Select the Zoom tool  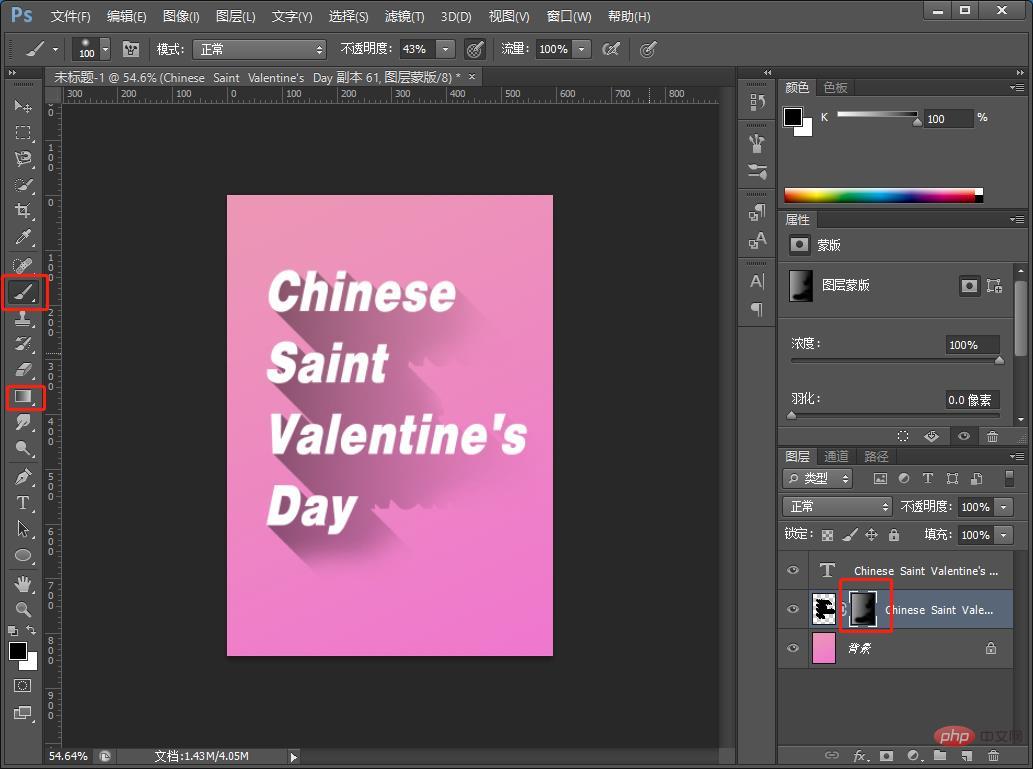tap(23, 609)
